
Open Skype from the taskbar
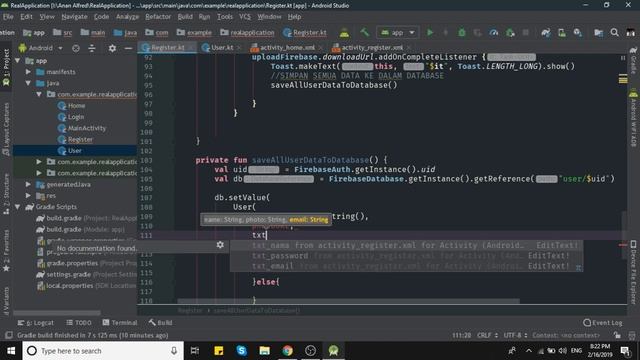241,351
